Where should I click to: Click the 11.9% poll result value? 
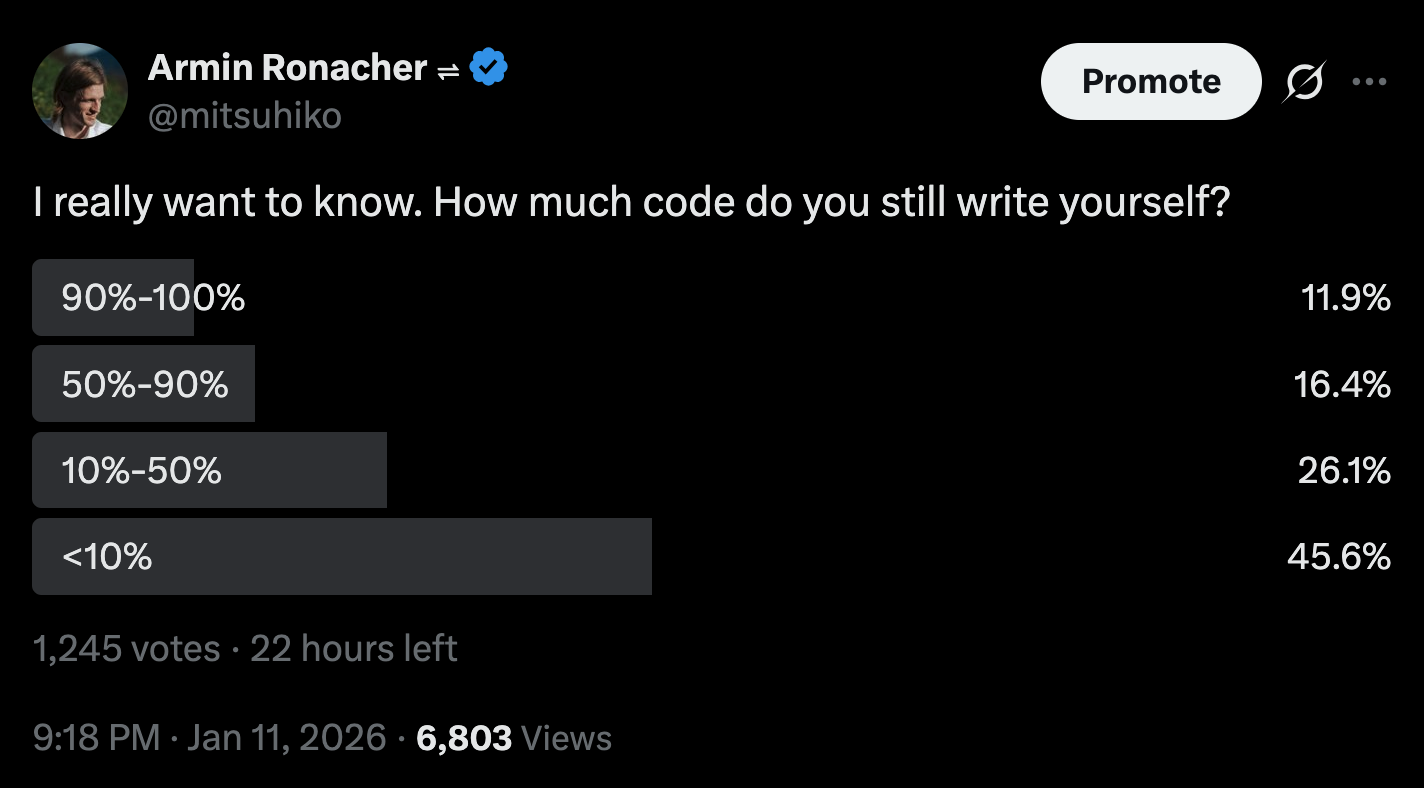1346,298
